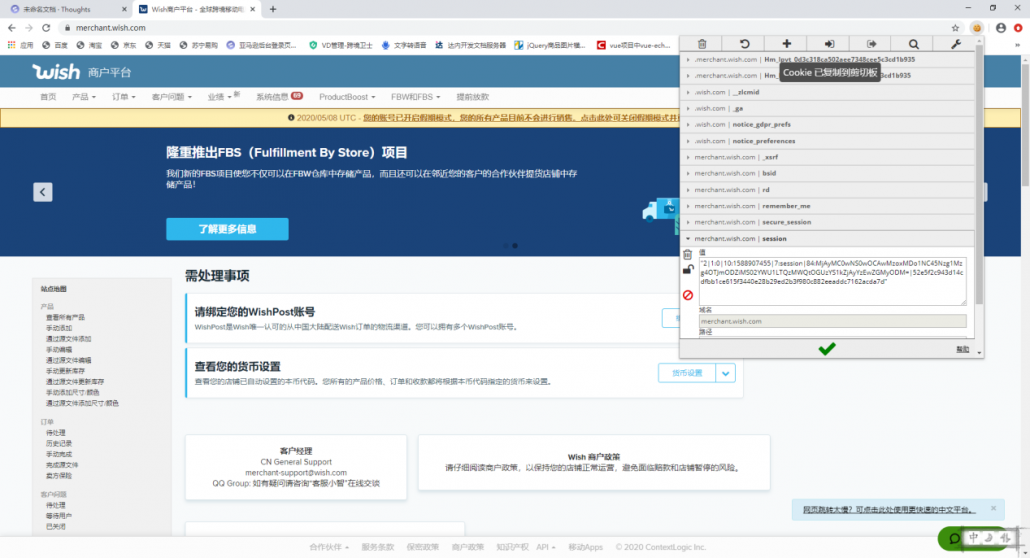Click the 卖方保险 sidebar link
Screen dimensions: 1030x558
(58, 476)
